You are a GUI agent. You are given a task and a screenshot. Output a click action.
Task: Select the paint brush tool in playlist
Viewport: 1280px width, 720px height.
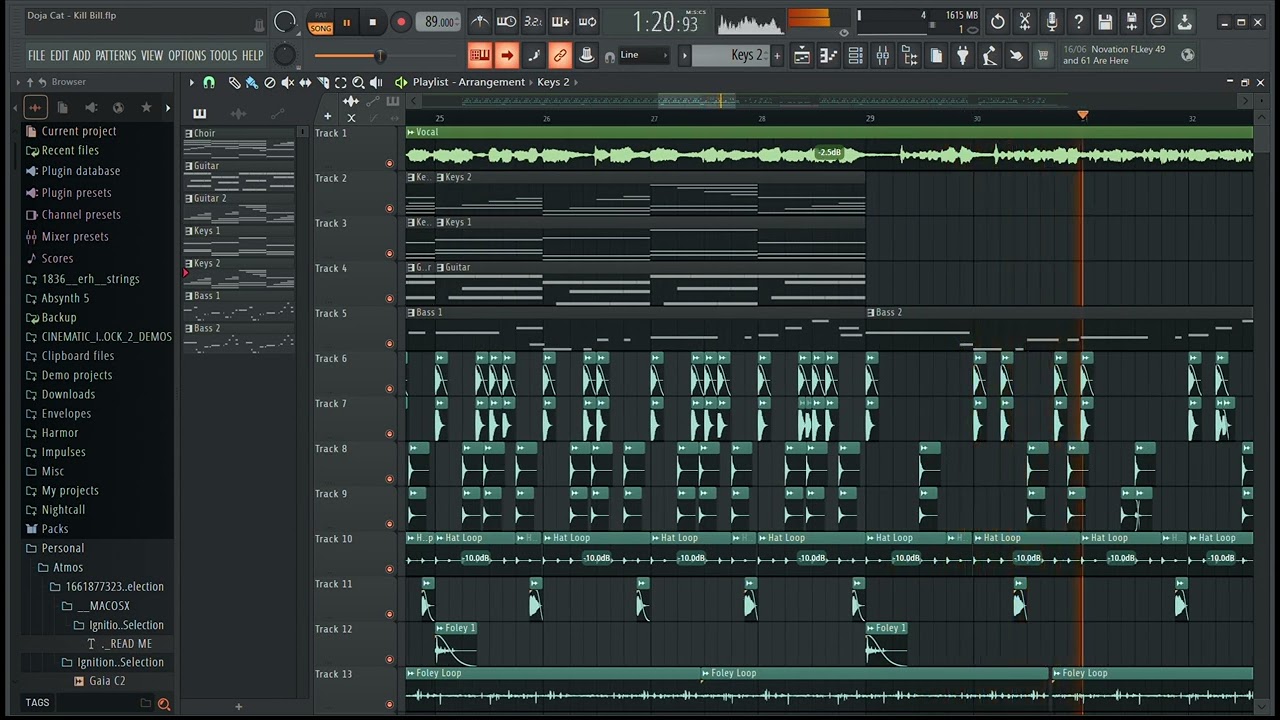point(251,82)
